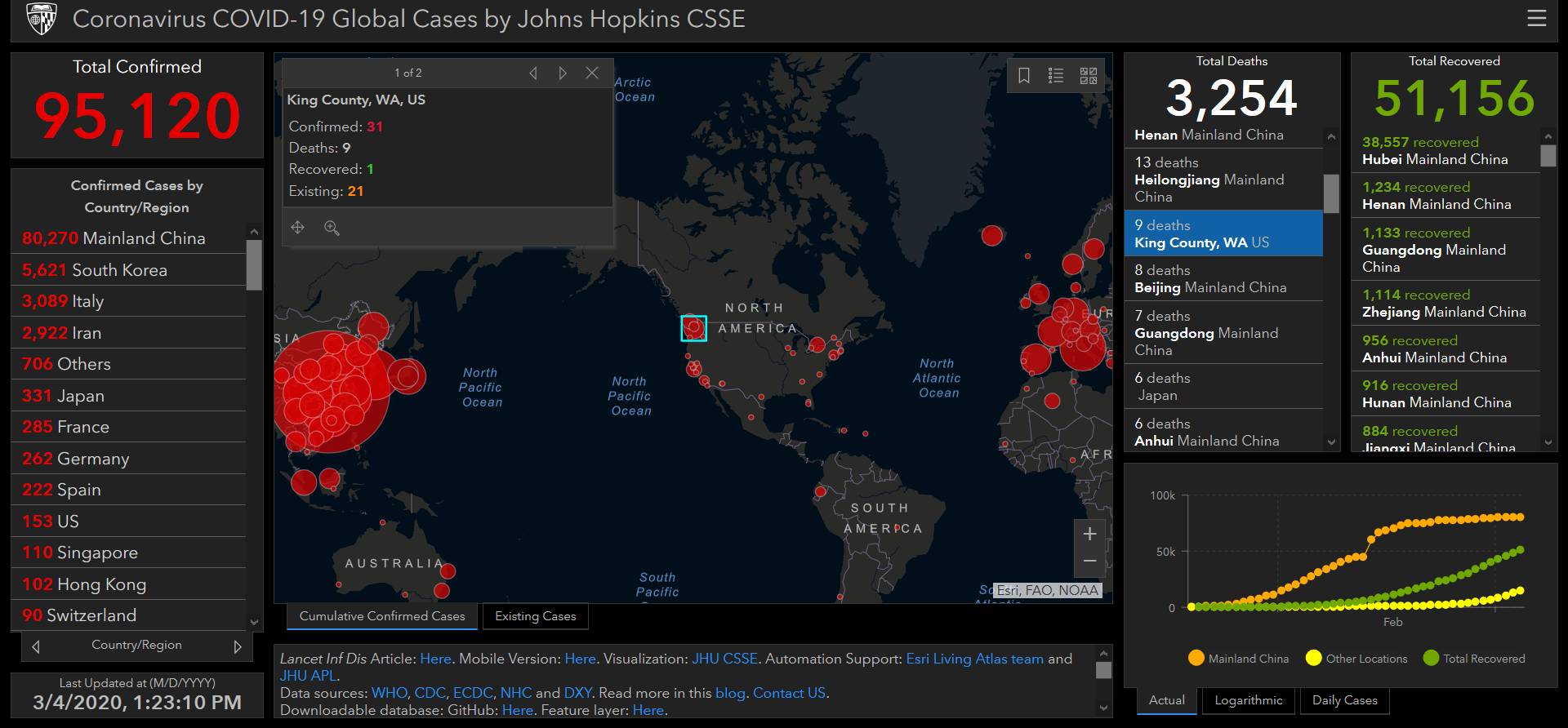This screenshot has height=728, width=1568.
Task: Click the pan icon in popup
Action: click(298, 228)
